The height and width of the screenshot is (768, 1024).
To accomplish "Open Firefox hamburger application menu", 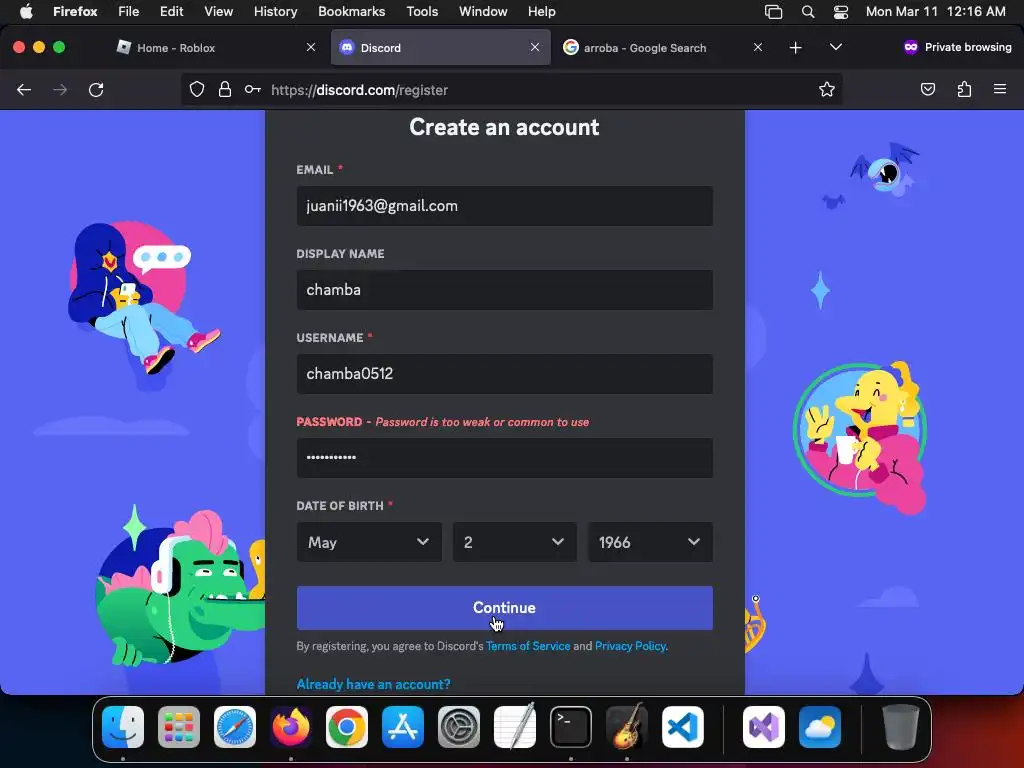I will (x=1000, y=89).
